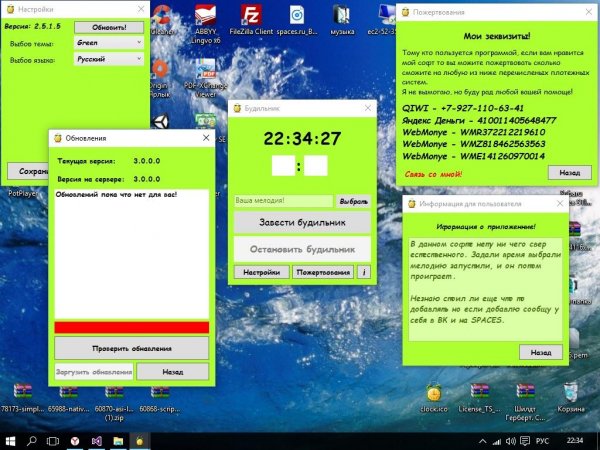
Task: Click the Проверить обновления button
Action: (131, 347)
